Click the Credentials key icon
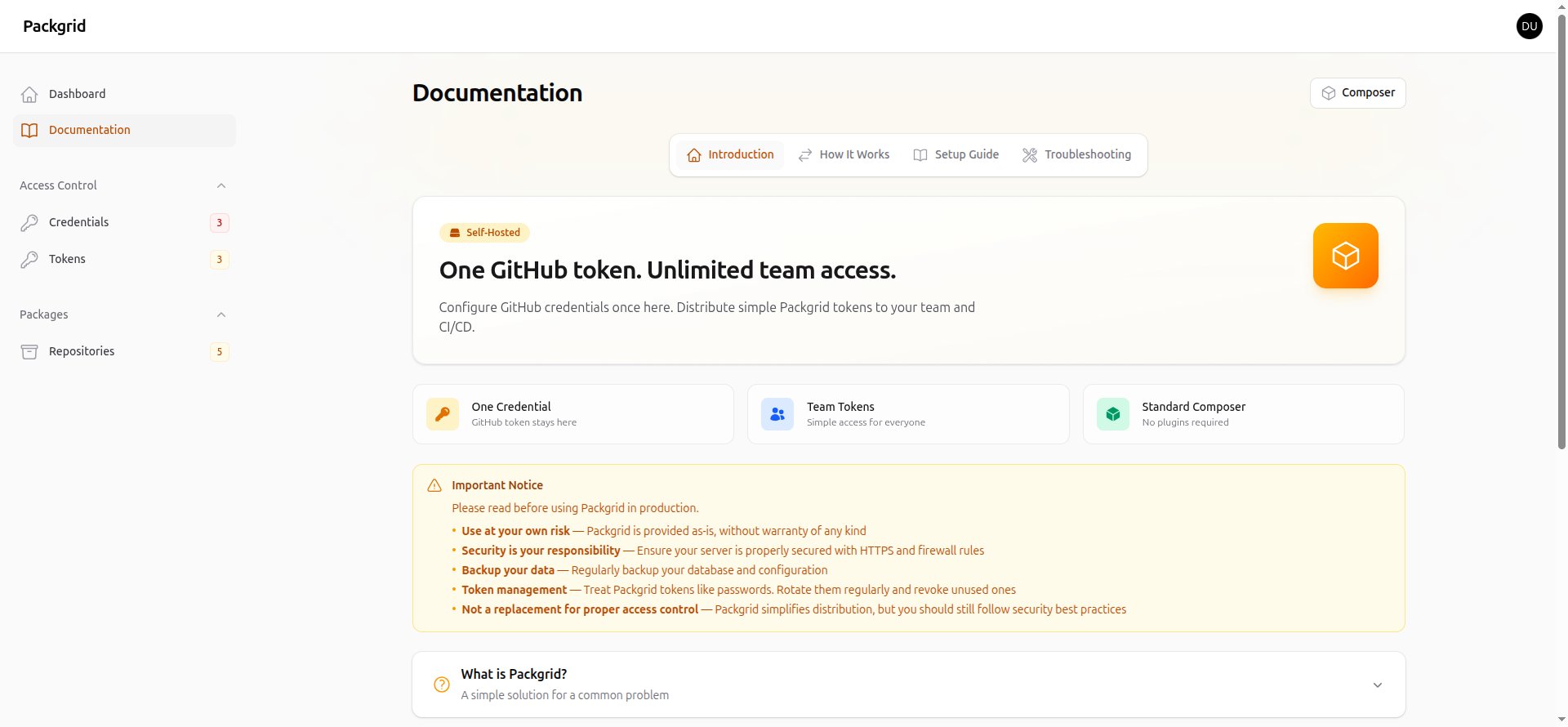Screen dimensions: 1568x727 coord(29,222)
